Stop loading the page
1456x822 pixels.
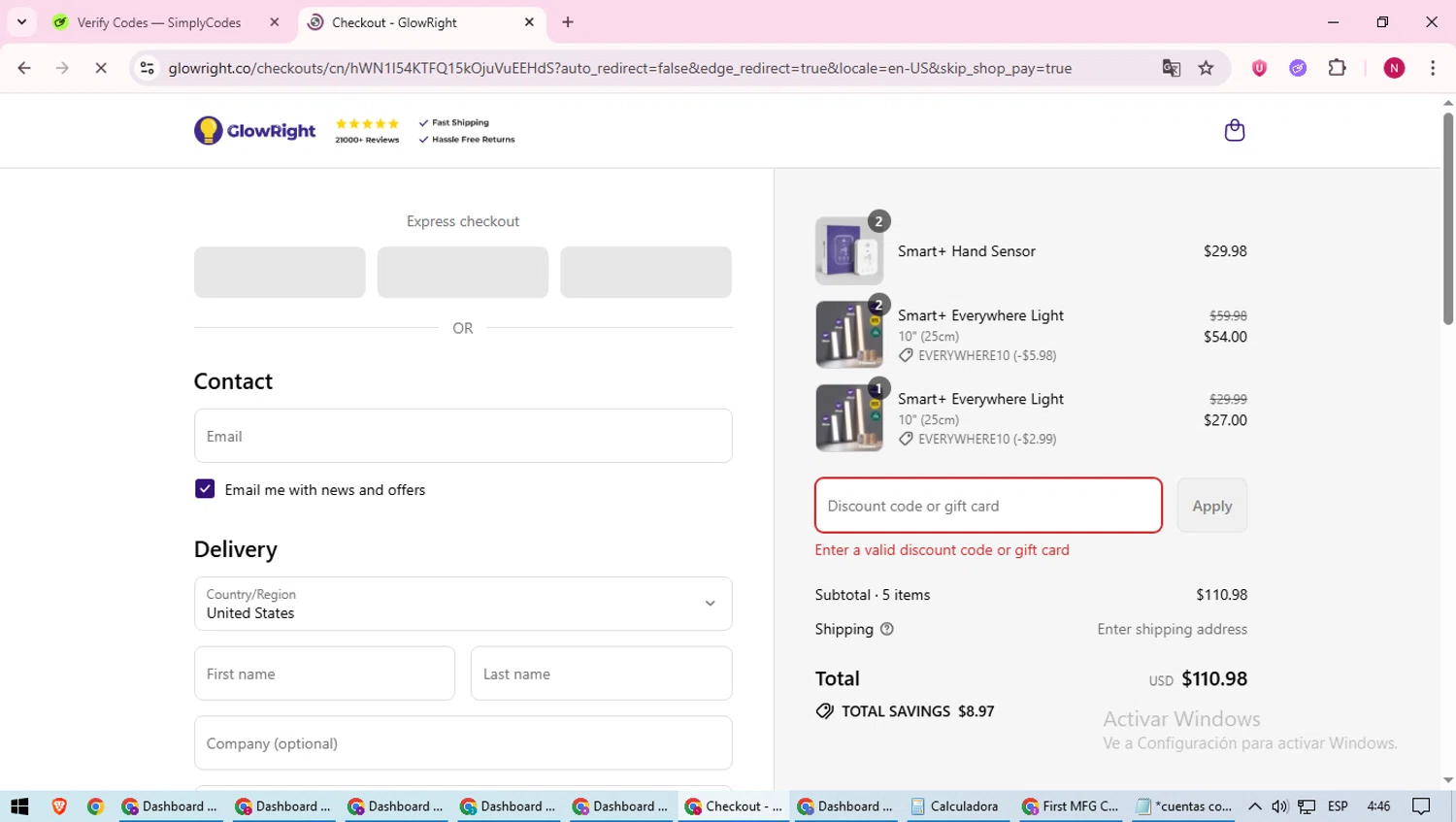[x=101, y=68]
